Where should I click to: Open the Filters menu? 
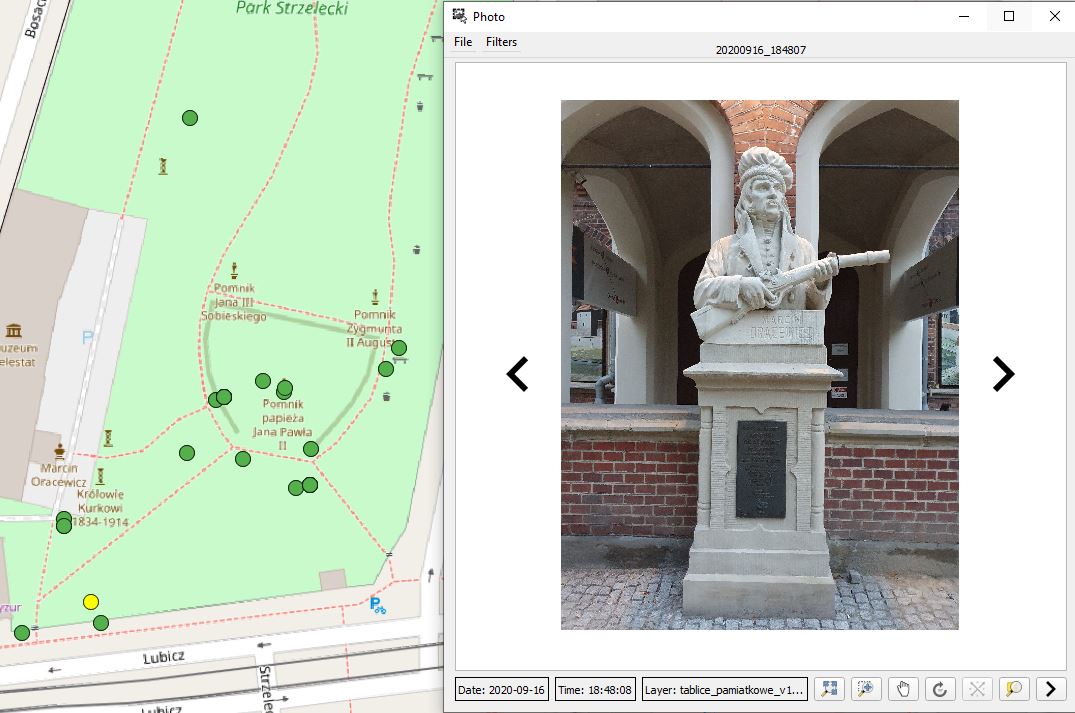click(501, 42)
